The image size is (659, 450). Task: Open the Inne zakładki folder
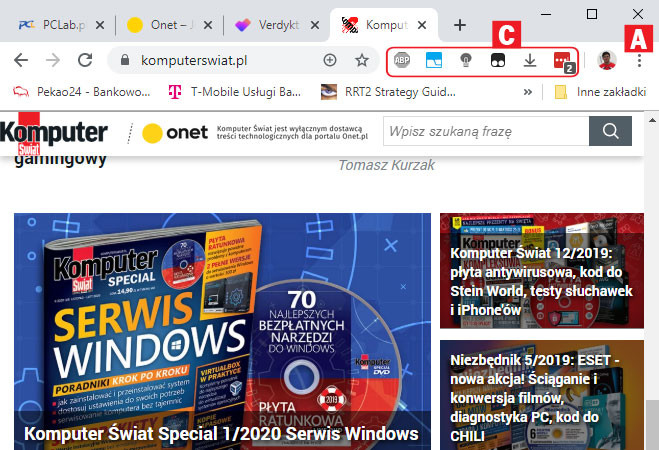[x=600, y=92]
